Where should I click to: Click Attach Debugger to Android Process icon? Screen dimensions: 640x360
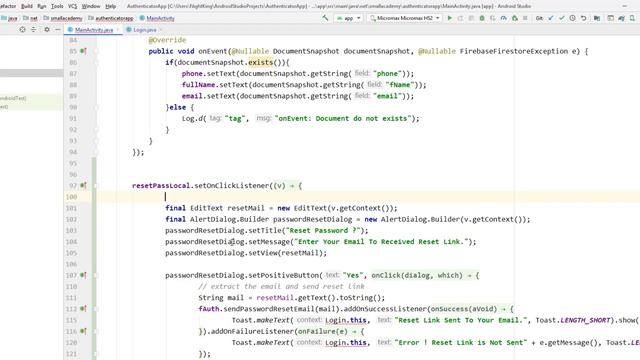tap(515, 18)
